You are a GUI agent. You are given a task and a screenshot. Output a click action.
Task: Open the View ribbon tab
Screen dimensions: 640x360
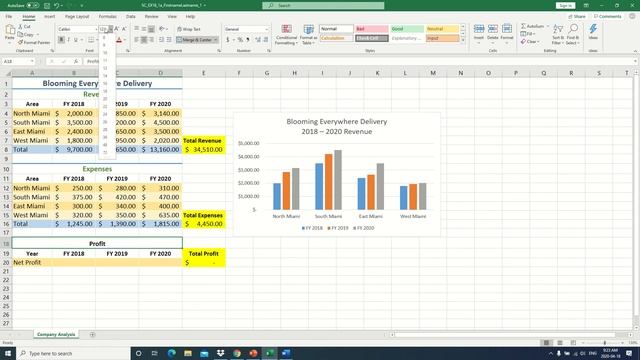coord(172,16)
